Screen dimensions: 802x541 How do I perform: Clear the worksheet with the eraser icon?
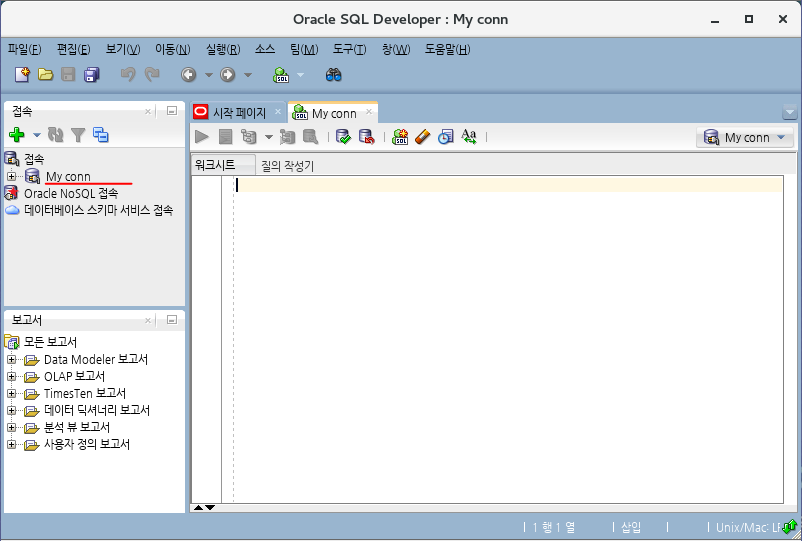pos(422,137)
